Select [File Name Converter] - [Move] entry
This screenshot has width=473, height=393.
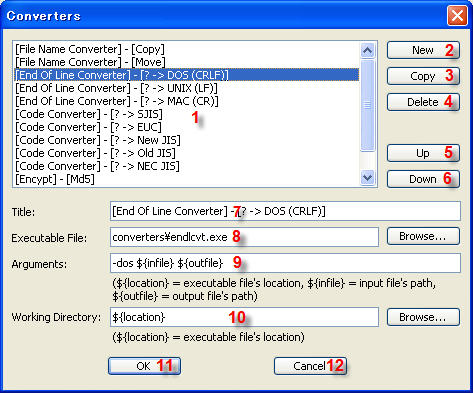[x=187, y=62]
